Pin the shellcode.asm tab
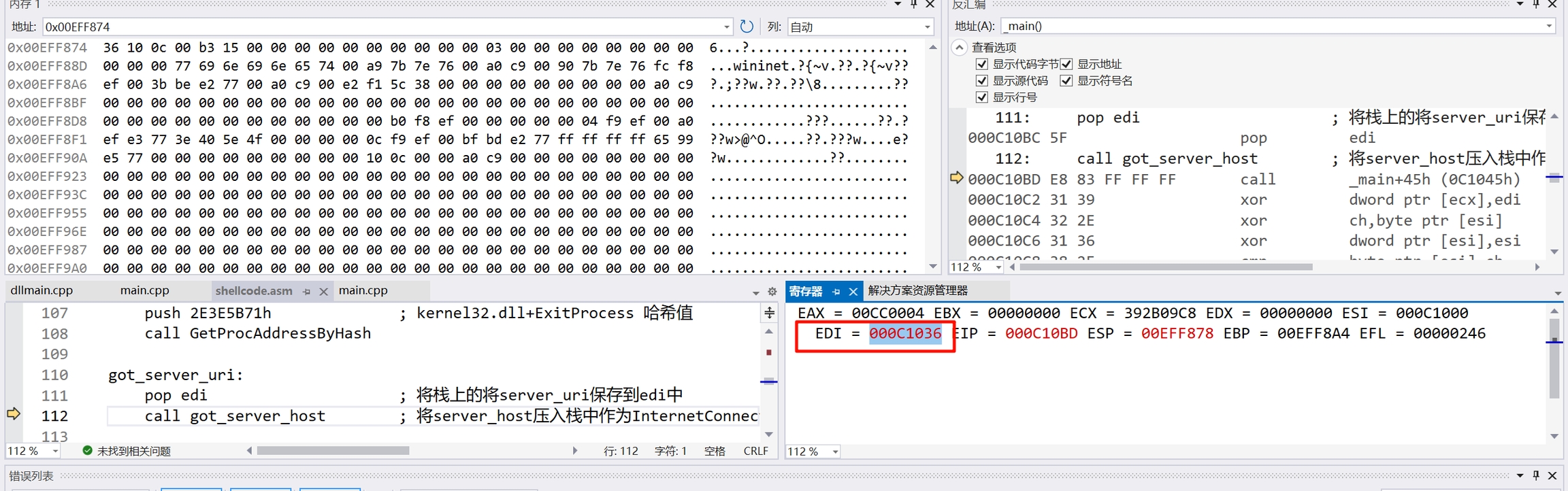This screenshot has height=491, width=1568. tap(307, 292)
